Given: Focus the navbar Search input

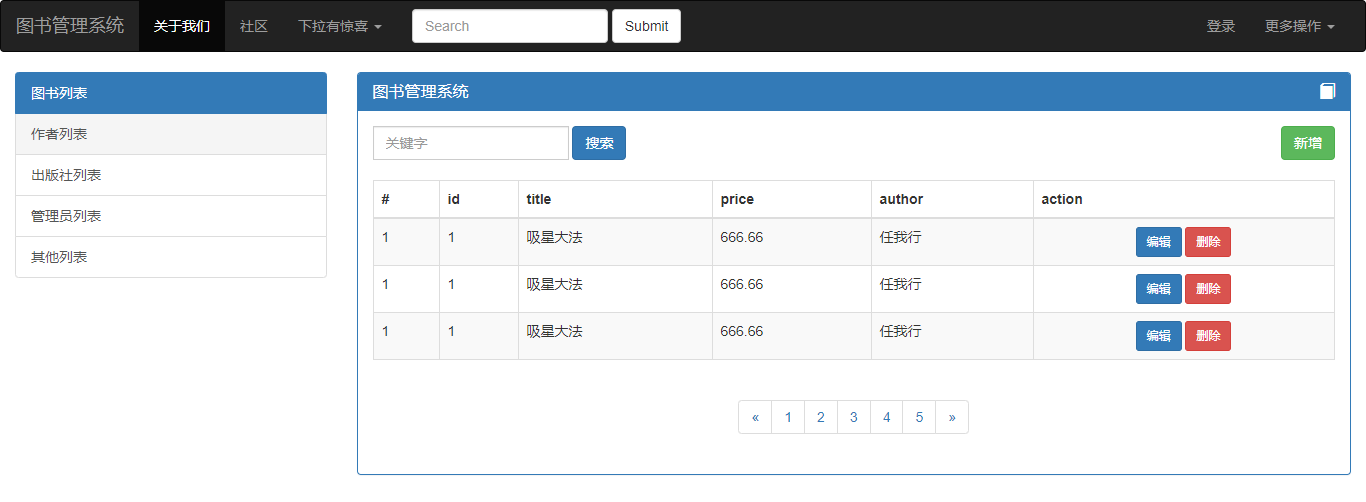Looking at the screenshot, I should [510, 26].
